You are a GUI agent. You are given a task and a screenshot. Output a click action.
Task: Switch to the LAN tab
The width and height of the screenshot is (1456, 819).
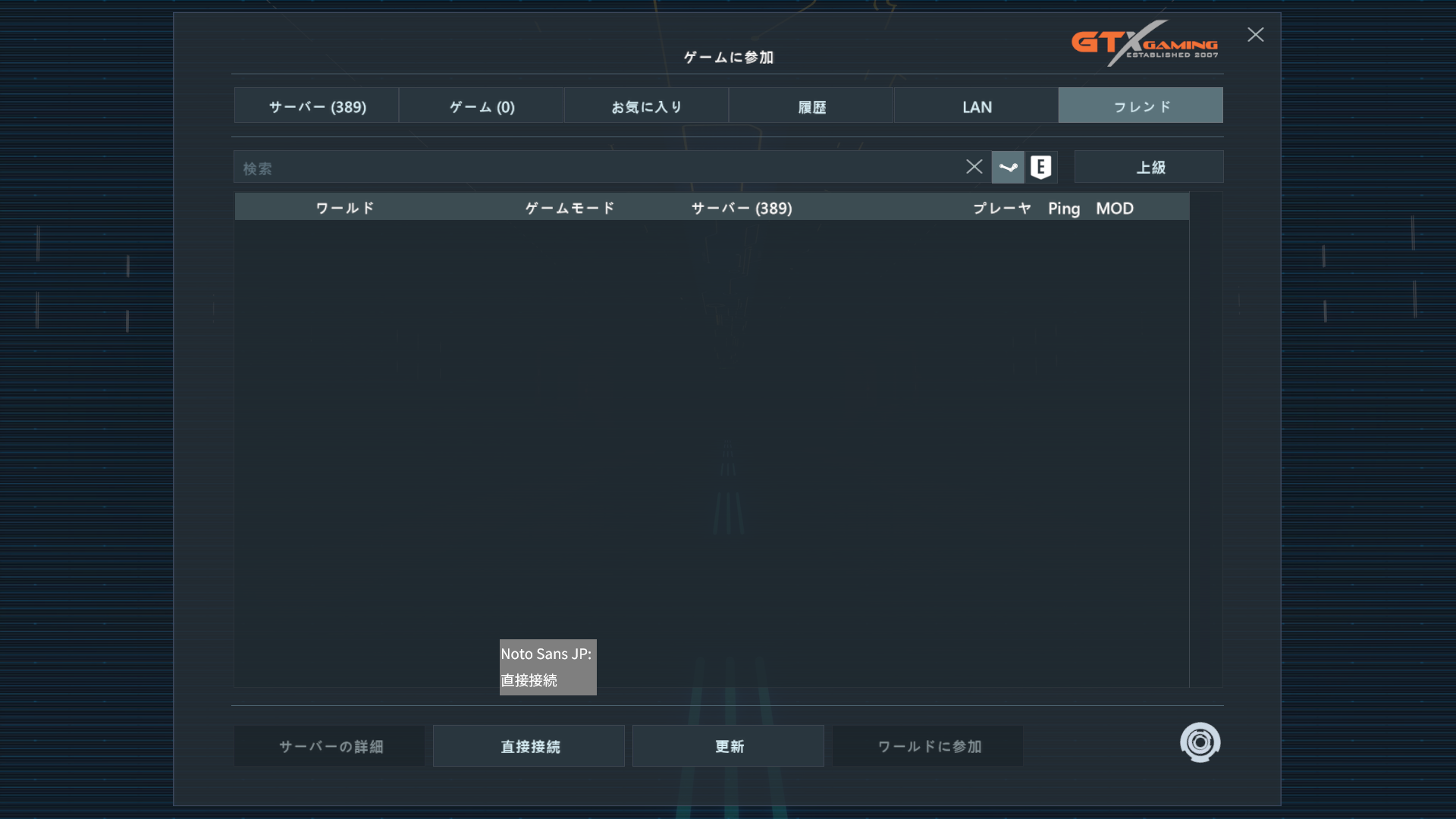point(977,106)
